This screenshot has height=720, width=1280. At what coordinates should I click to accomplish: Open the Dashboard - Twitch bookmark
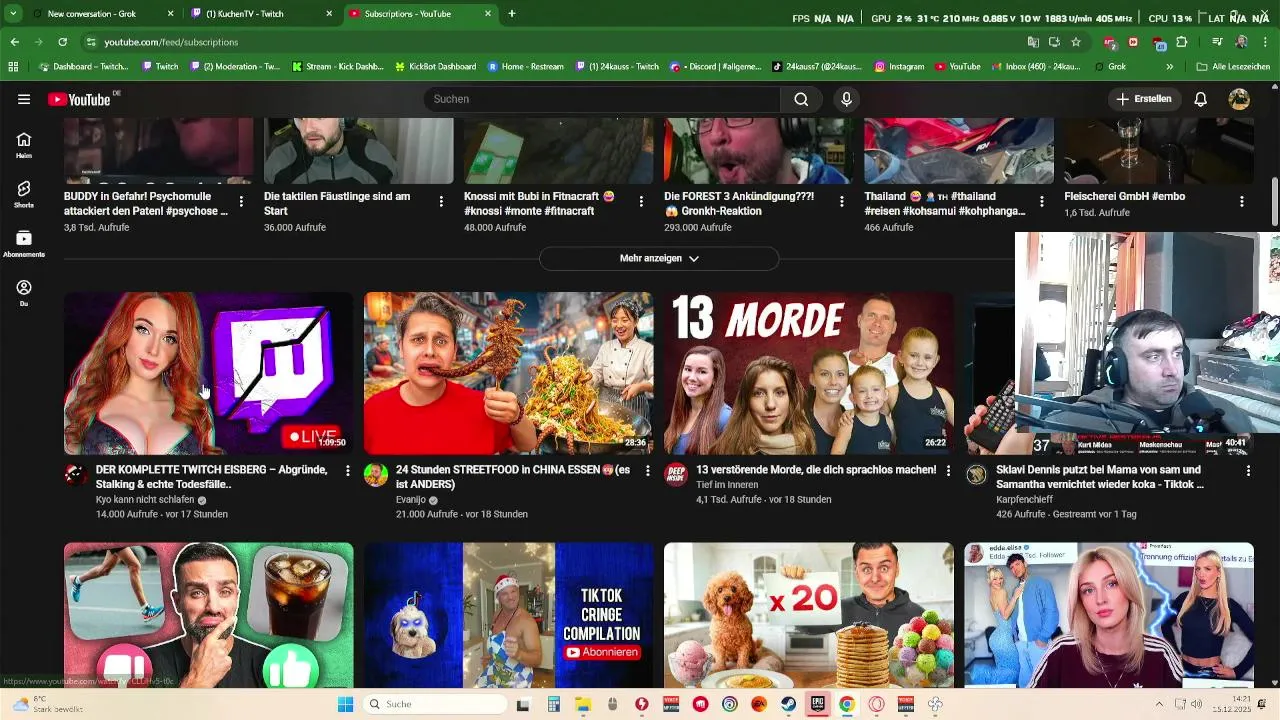coord(84,67)
